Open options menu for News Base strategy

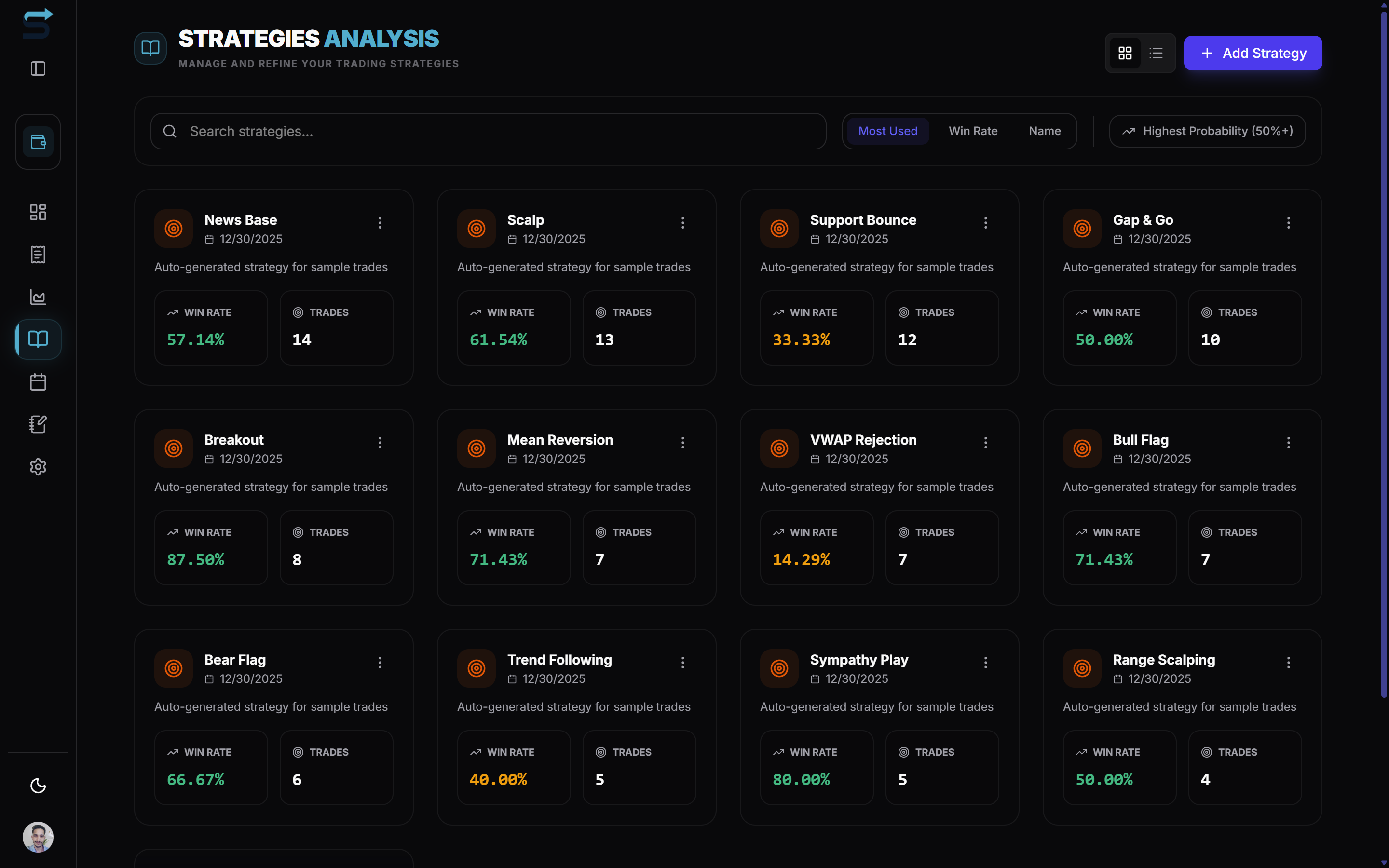coord(380,223)
